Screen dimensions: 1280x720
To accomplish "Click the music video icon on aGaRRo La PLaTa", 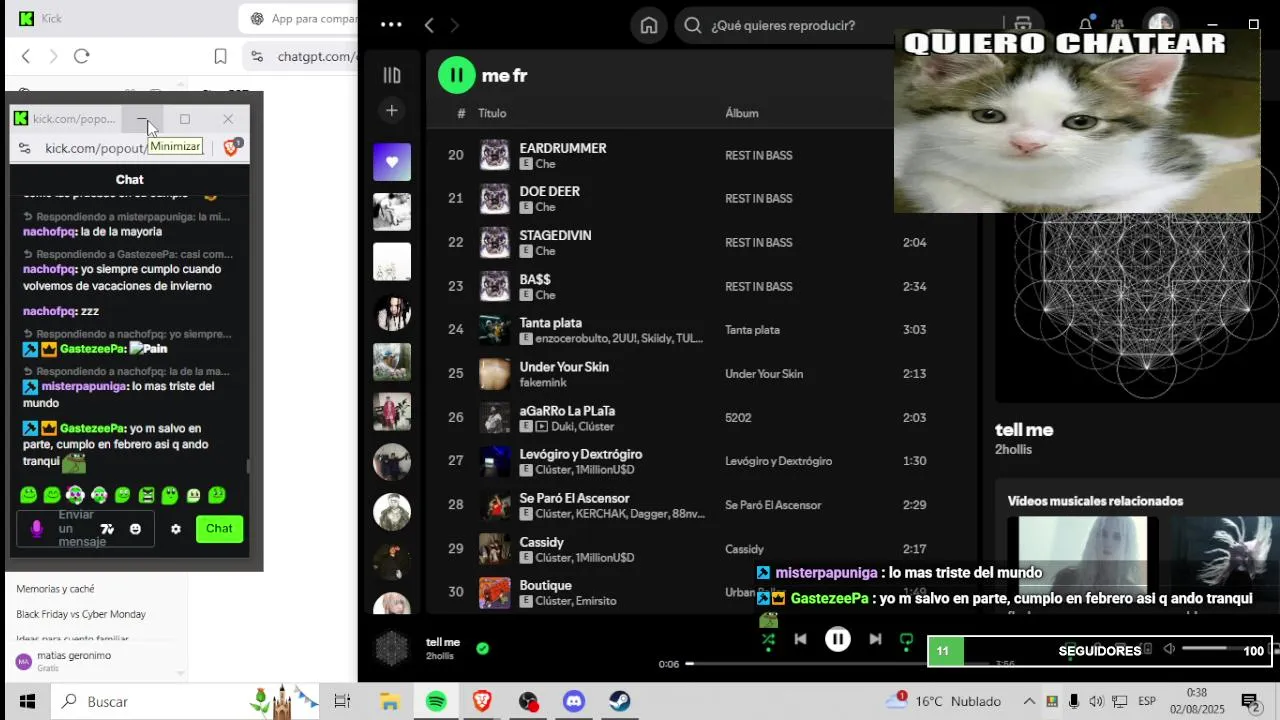I will [x=542, y=426].
